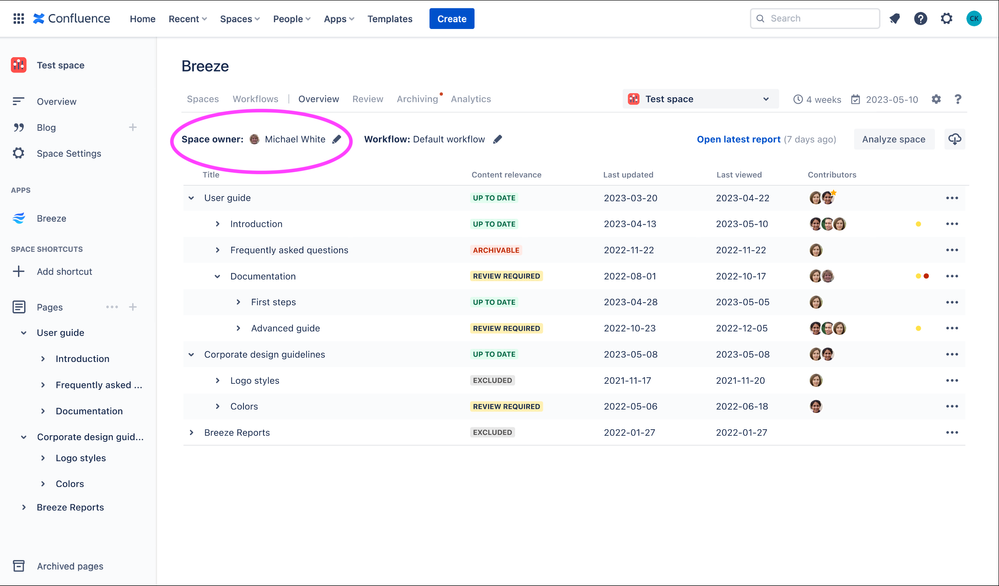This screenshot has height=586, width=999.
Task: Open more actions for Logo styles row
Action: (952, 381)
